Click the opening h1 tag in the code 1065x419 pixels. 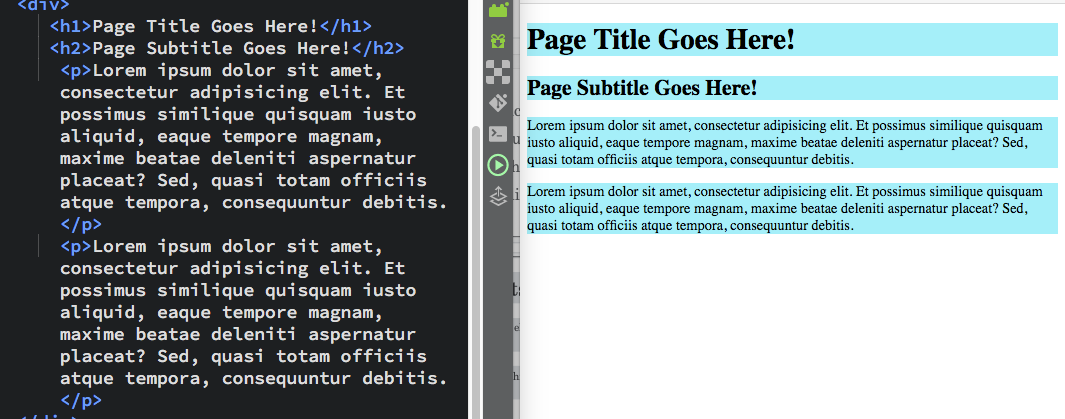(71, 26)
